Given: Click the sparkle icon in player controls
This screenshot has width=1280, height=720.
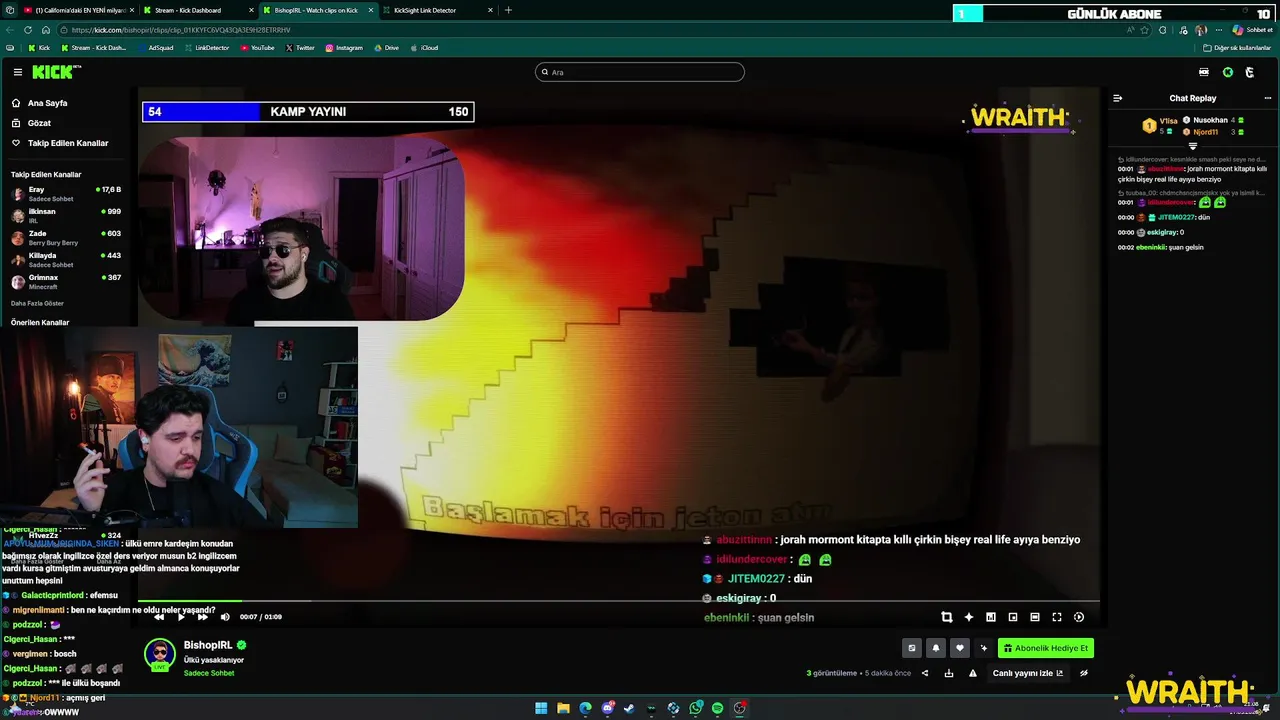Looking at the screenshot, I should point(968,617).
